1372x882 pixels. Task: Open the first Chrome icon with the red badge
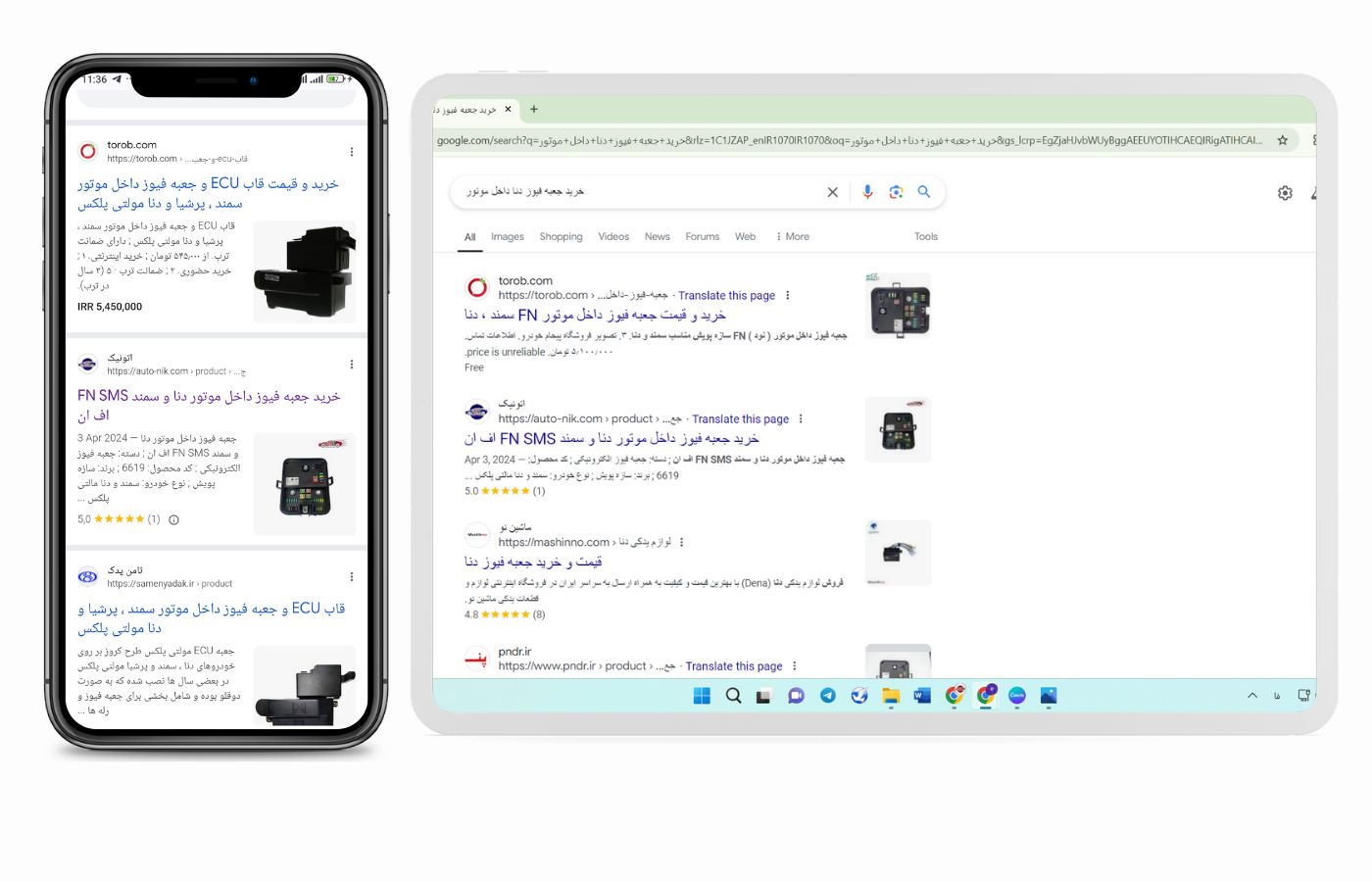point(955,695)
